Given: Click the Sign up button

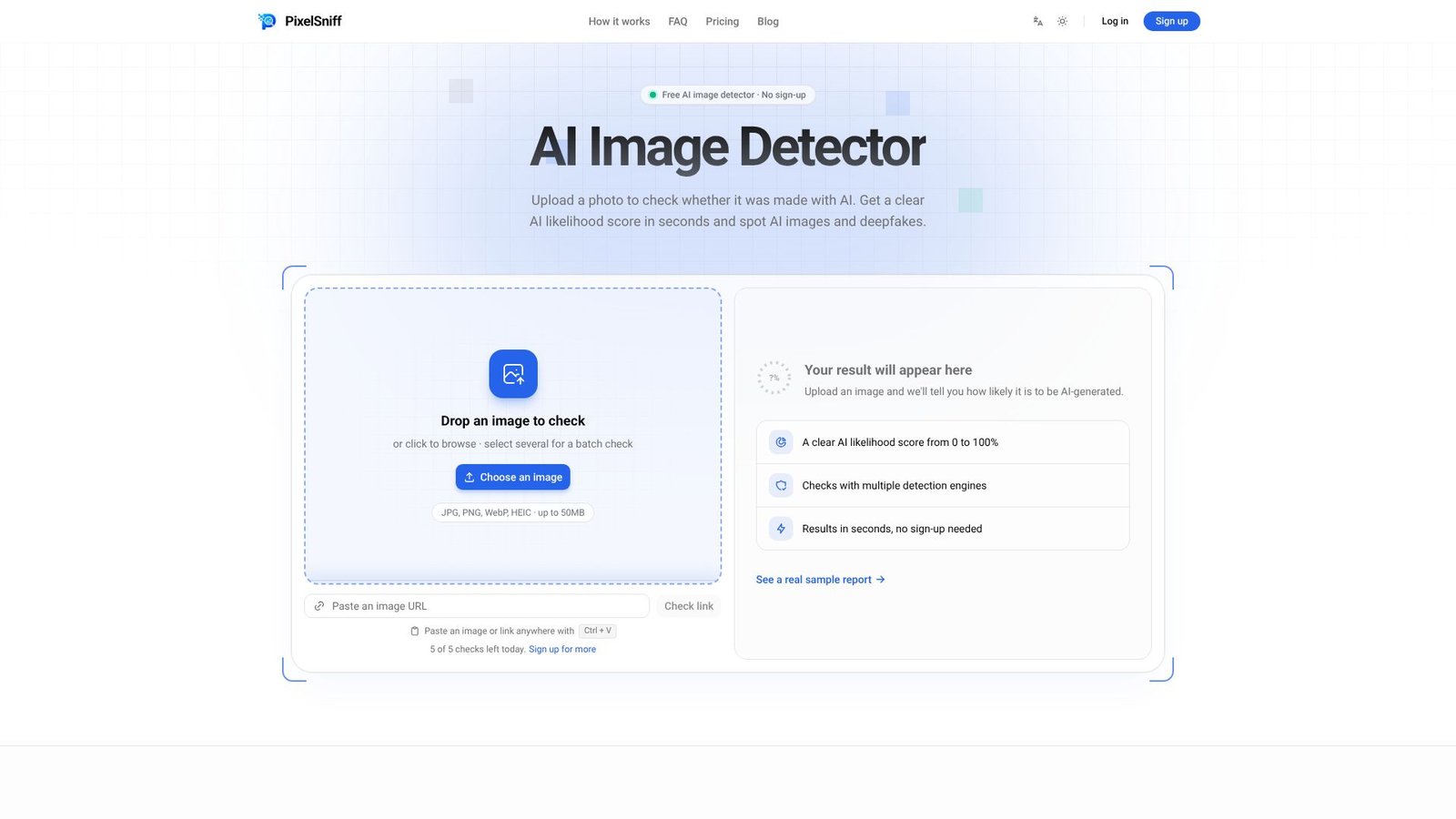Looking at the screenshot, I should [1171, 21].
